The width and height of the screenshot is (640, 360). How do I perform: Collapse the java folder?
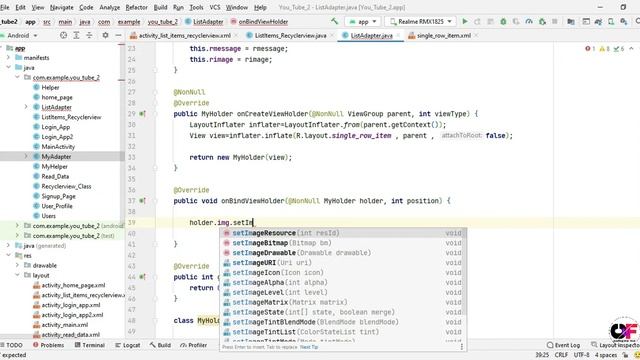(8, 67)
